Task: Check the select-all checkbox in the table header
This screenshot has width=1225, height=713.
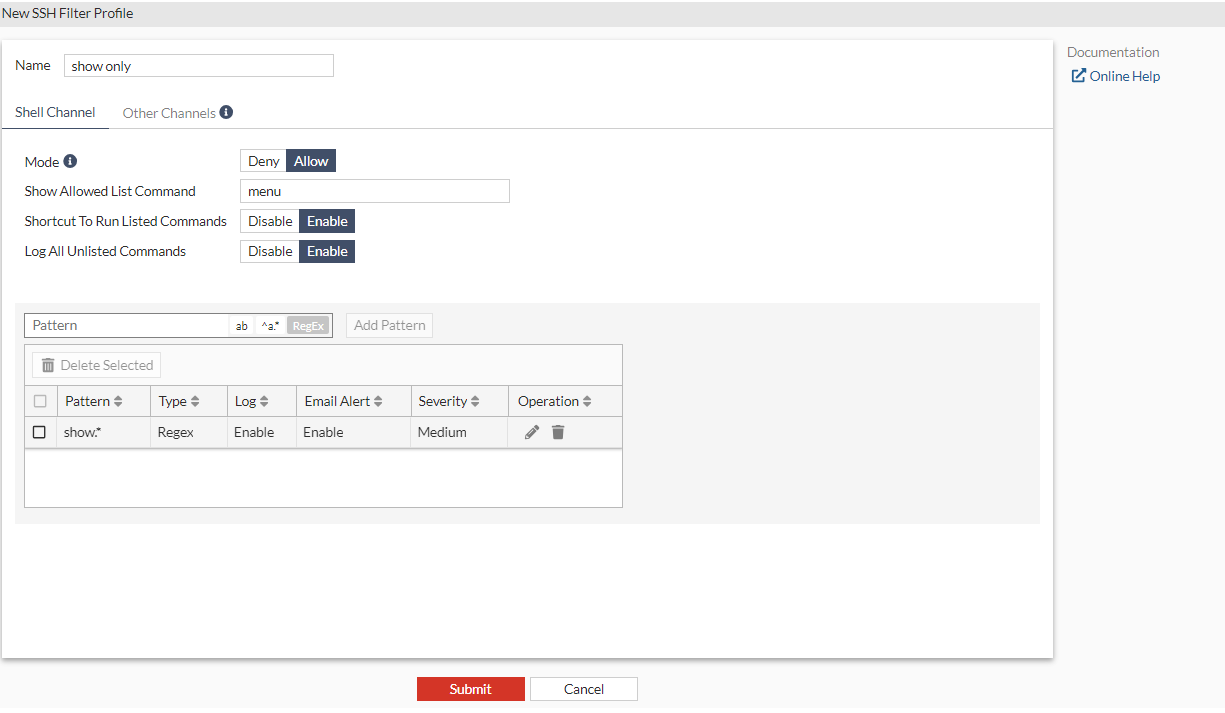Action: [x=39, y=400]
